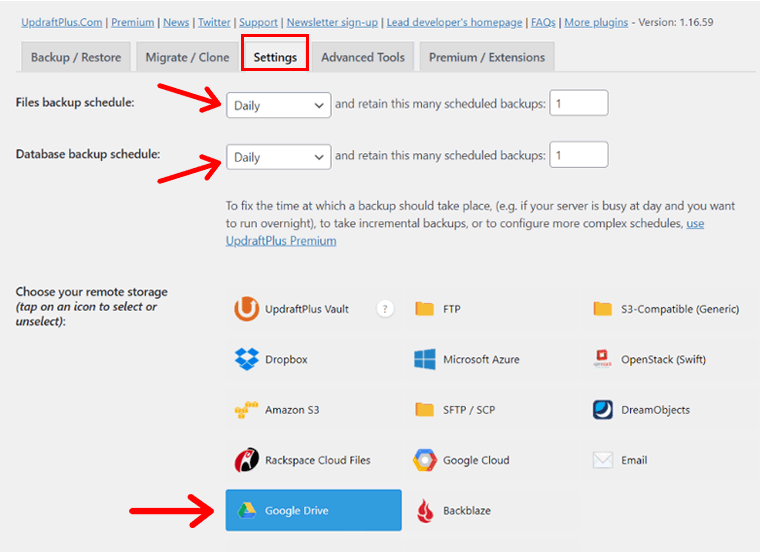
Task: Choose the SFTP / SCP folder icon
Action: pyautogui.click(x=425, y=410)
